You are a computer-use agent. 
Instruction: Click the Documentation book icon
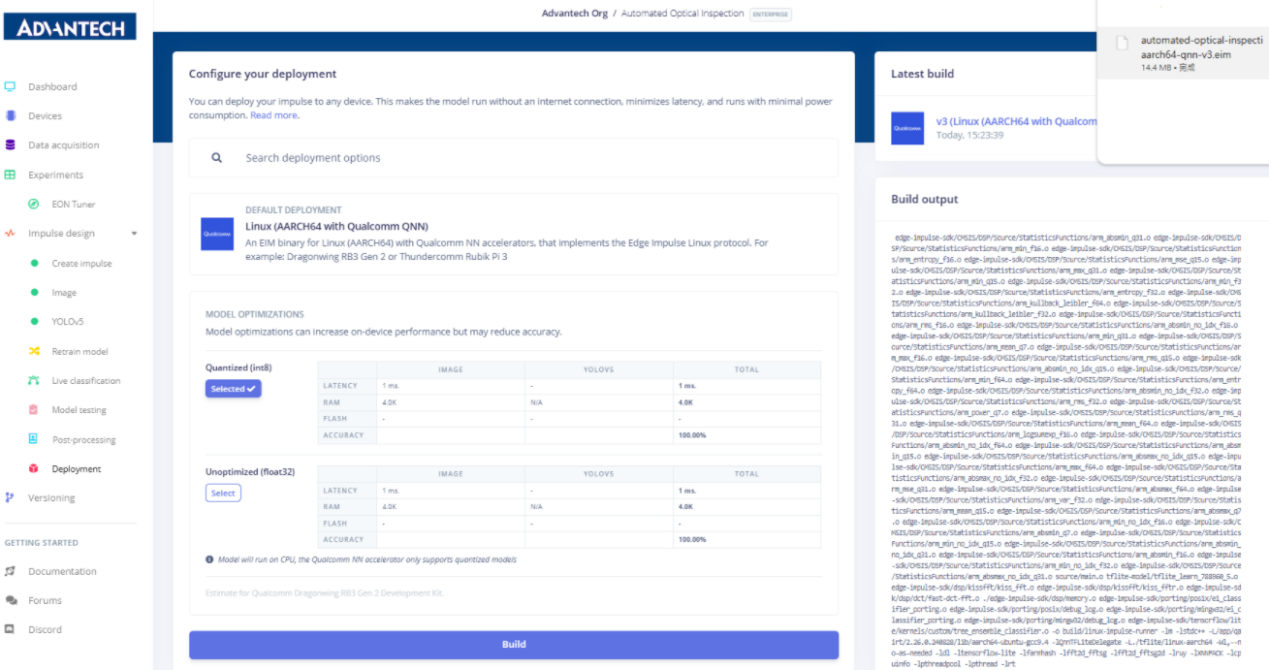click(10, 571)
